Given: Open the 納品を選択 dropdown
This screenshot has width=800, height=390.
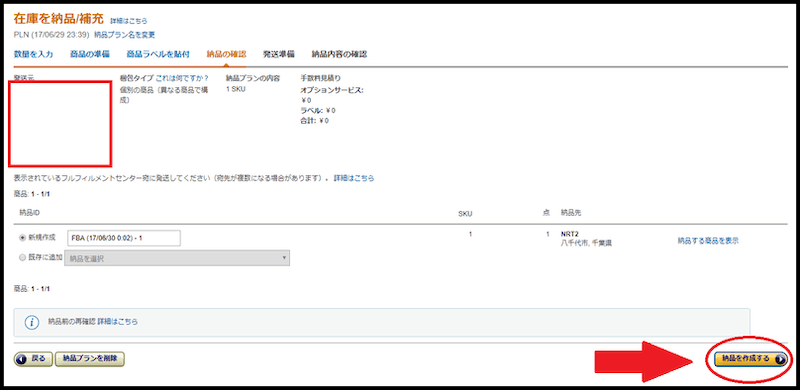Looking at the screenshot, I should point(177,258).
